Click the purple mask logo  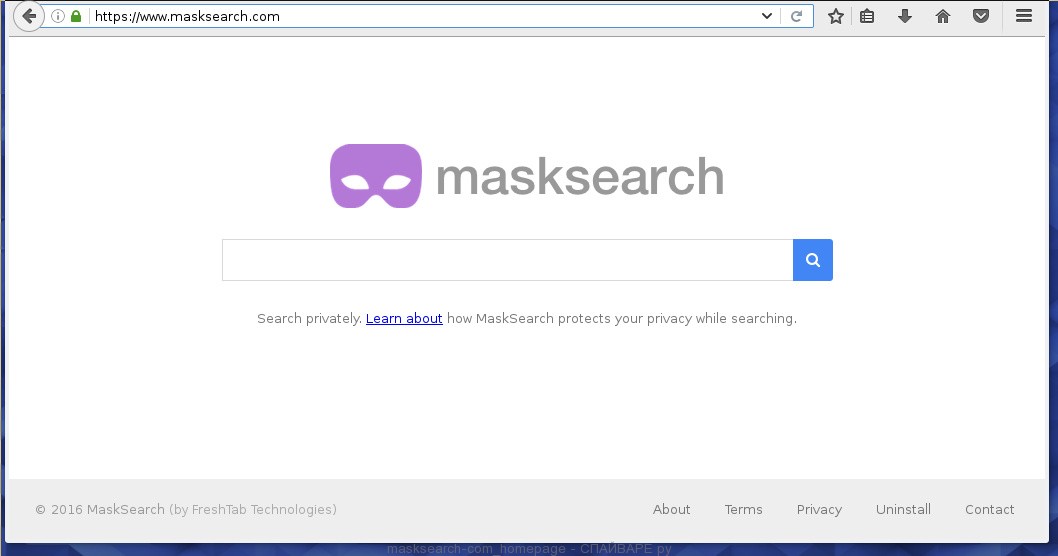pos(376,176)
